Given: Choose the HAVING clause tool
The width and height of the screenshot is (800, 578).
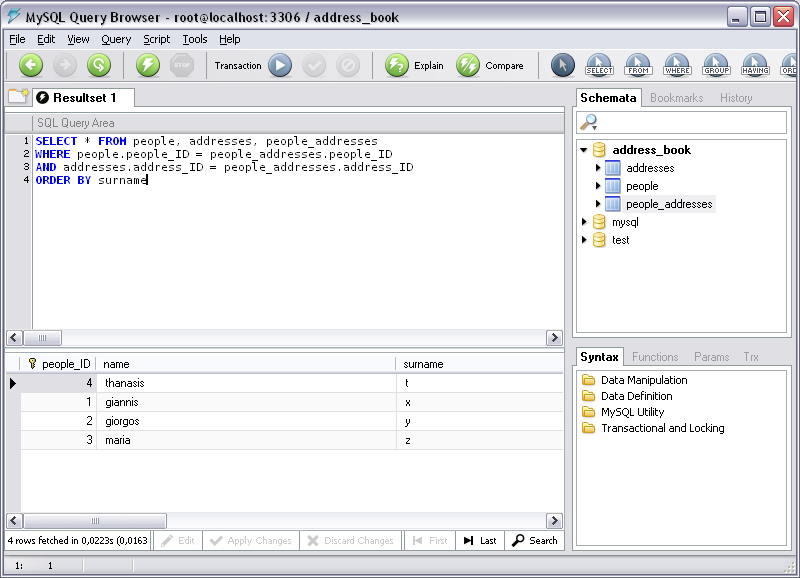Looking at the screenshot, I should pos(756,65).
